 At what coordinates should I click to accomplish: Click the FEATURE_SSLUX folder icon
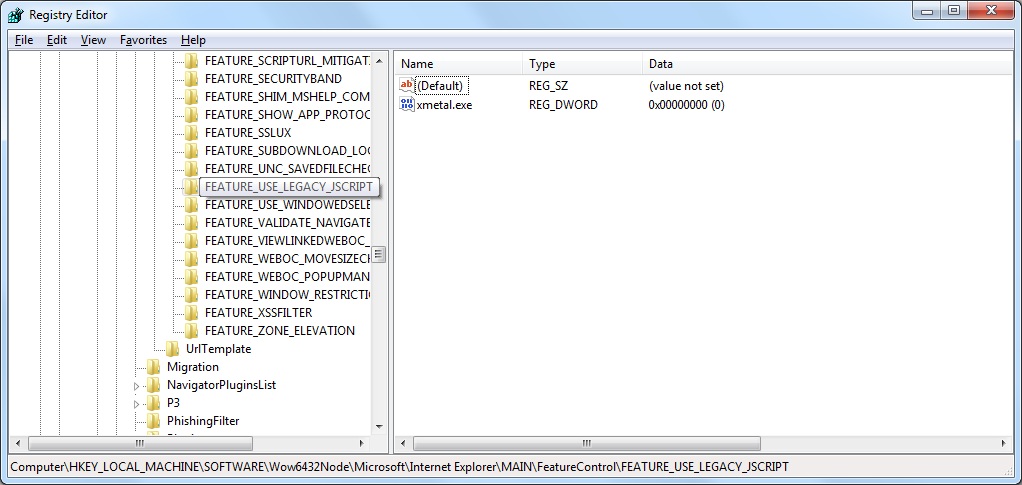pyautogui.click(x=191, y=132)
